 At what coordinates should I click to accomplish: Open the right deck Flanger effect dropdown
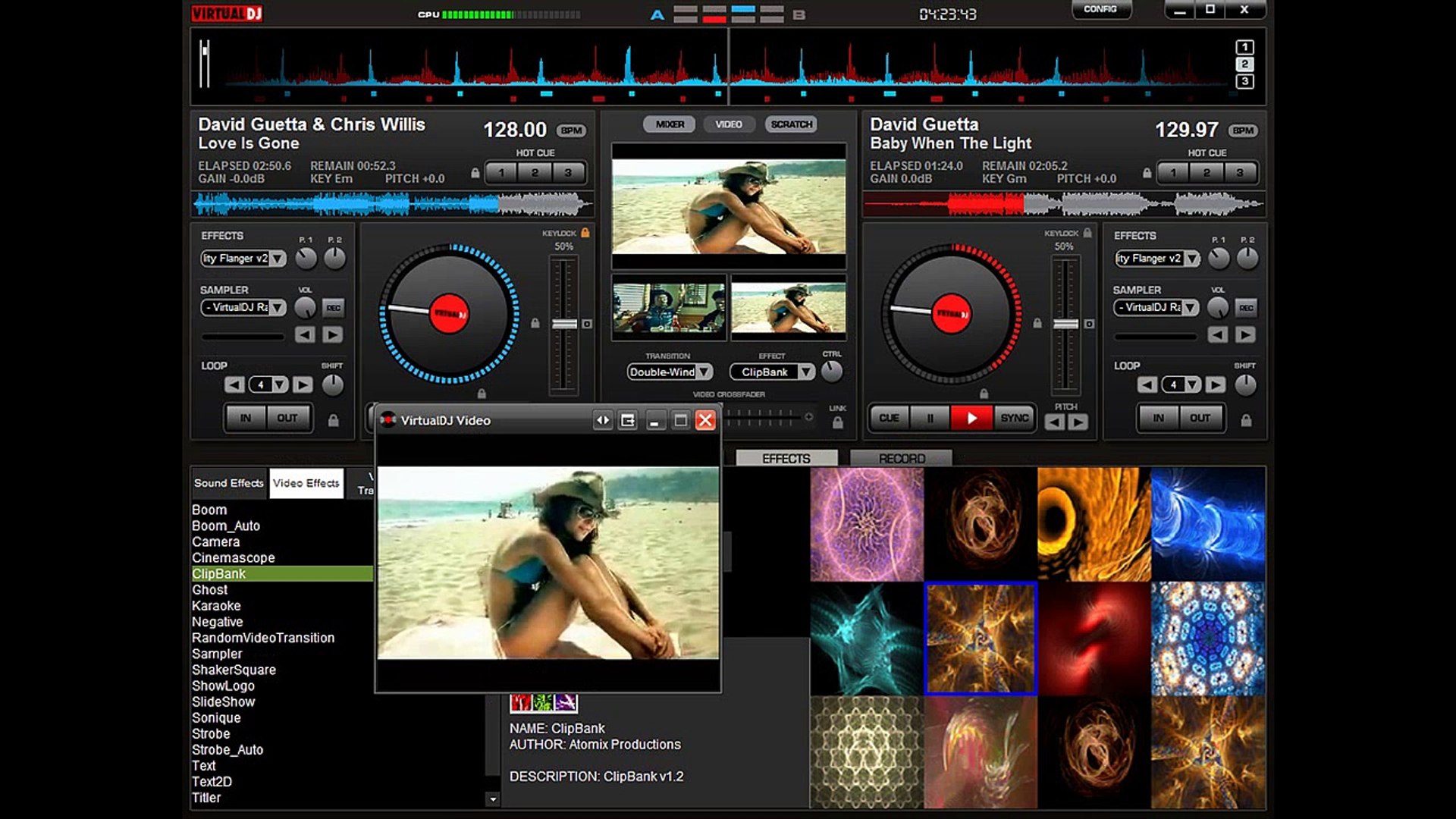point(1192,259)
